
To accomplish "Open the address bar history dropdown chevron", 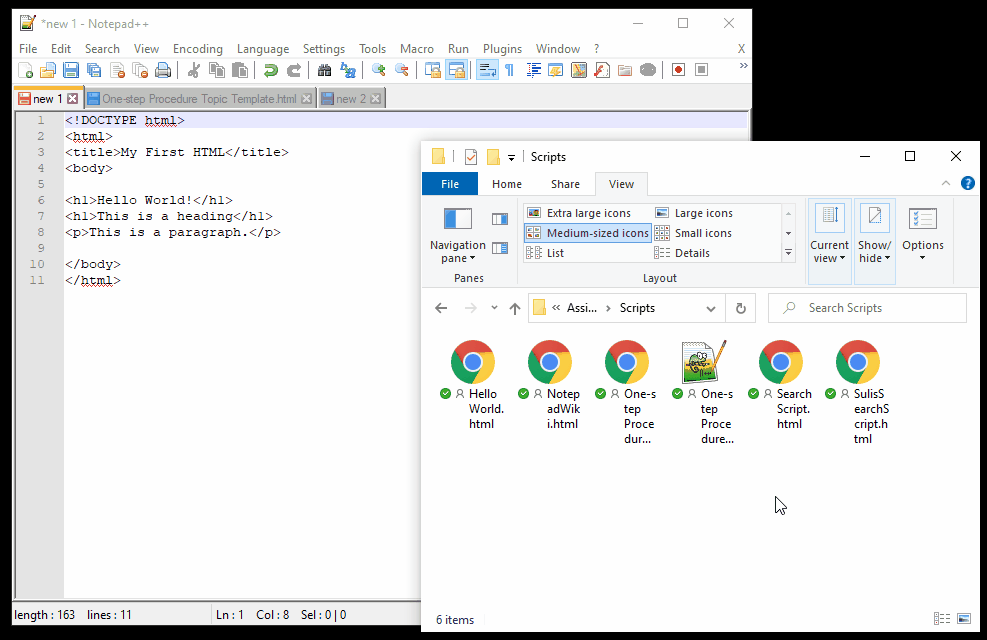I will pos(711,308).
